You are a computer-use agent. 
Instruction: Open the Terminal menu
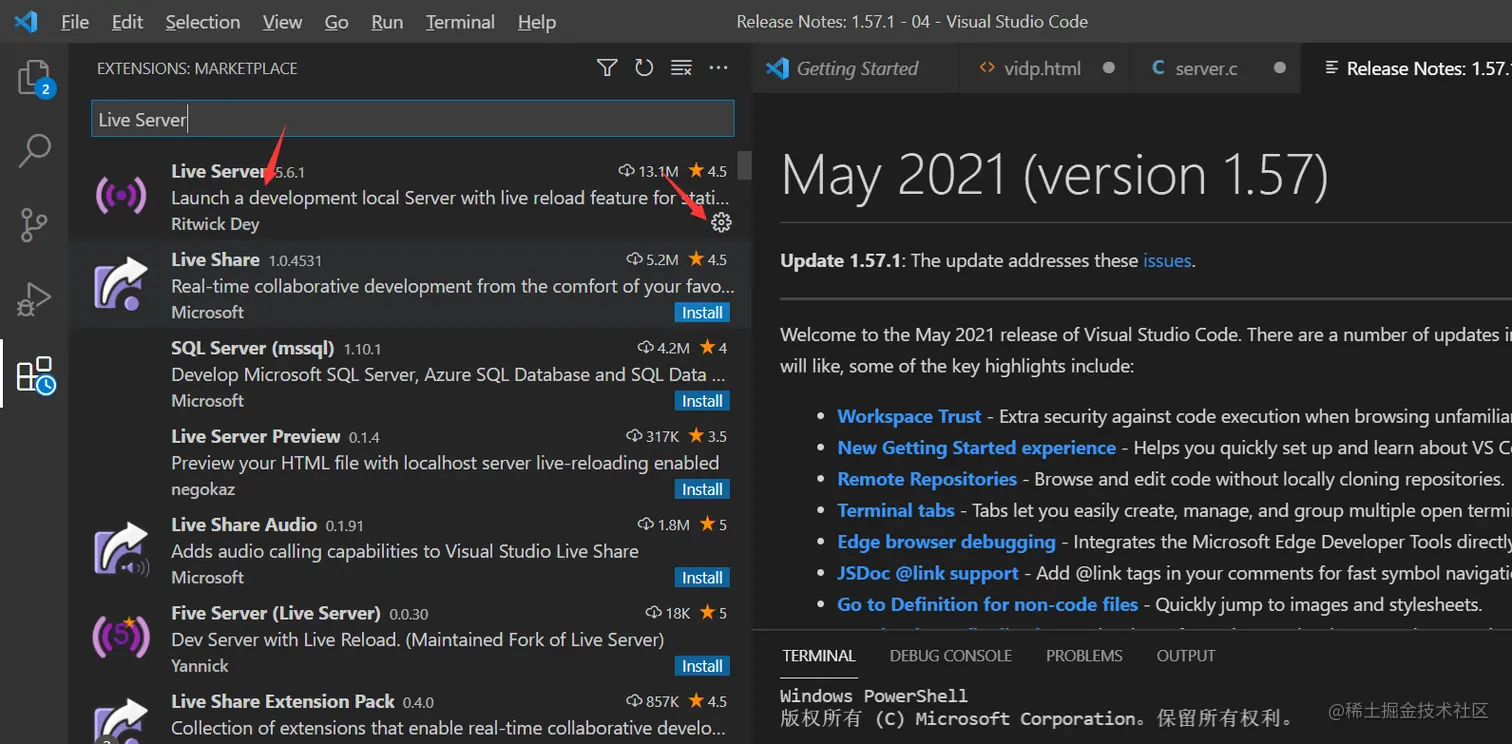[460, 21]
